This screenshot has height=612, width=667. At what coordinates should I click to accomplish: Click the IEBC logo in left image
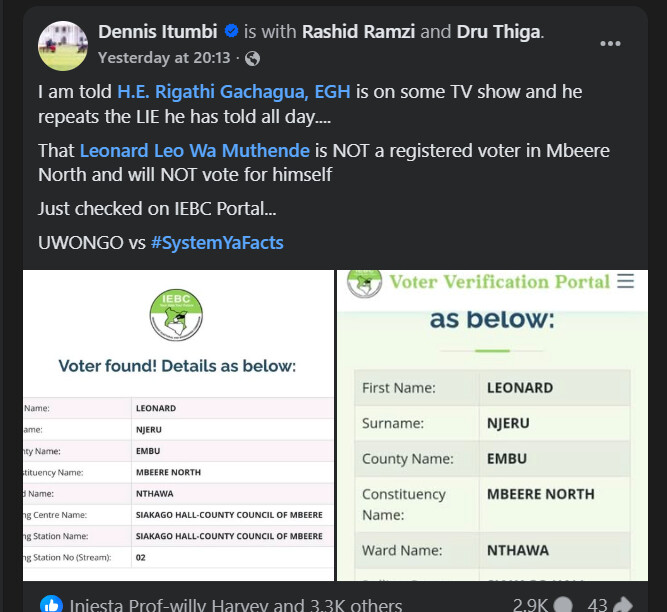[x=178, y=318]
